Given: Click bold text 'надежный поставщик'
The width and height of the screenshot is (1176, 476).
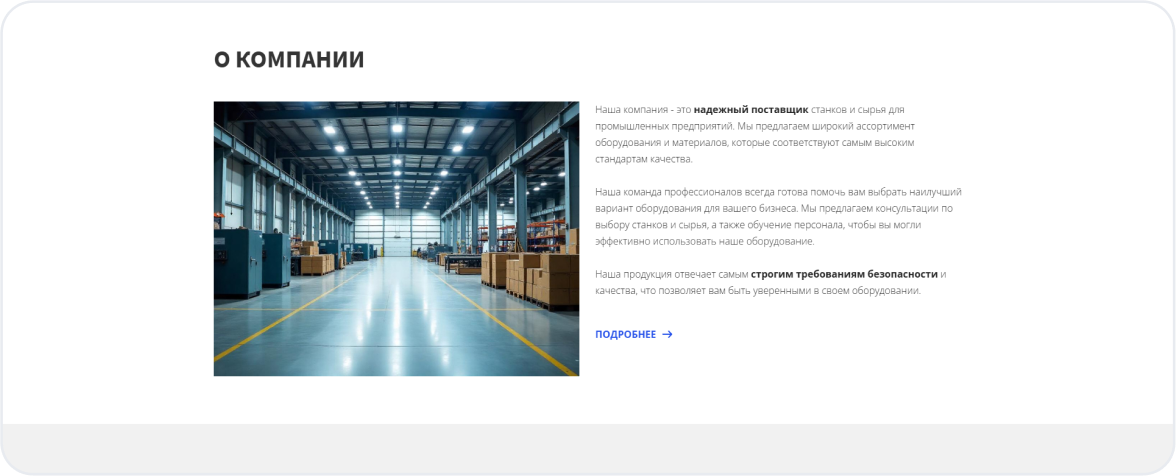Looking at the screenshot, I should (x=750, y=109).
